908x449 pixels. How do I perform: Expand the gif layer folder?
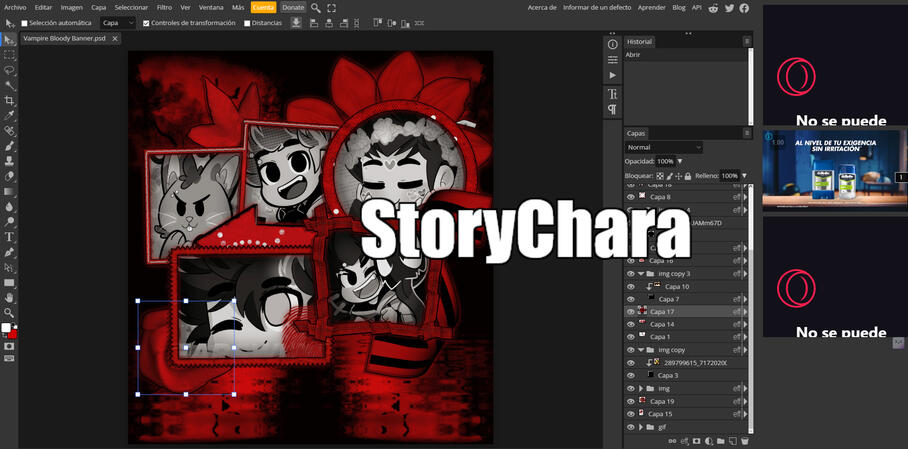coord(640,427)
